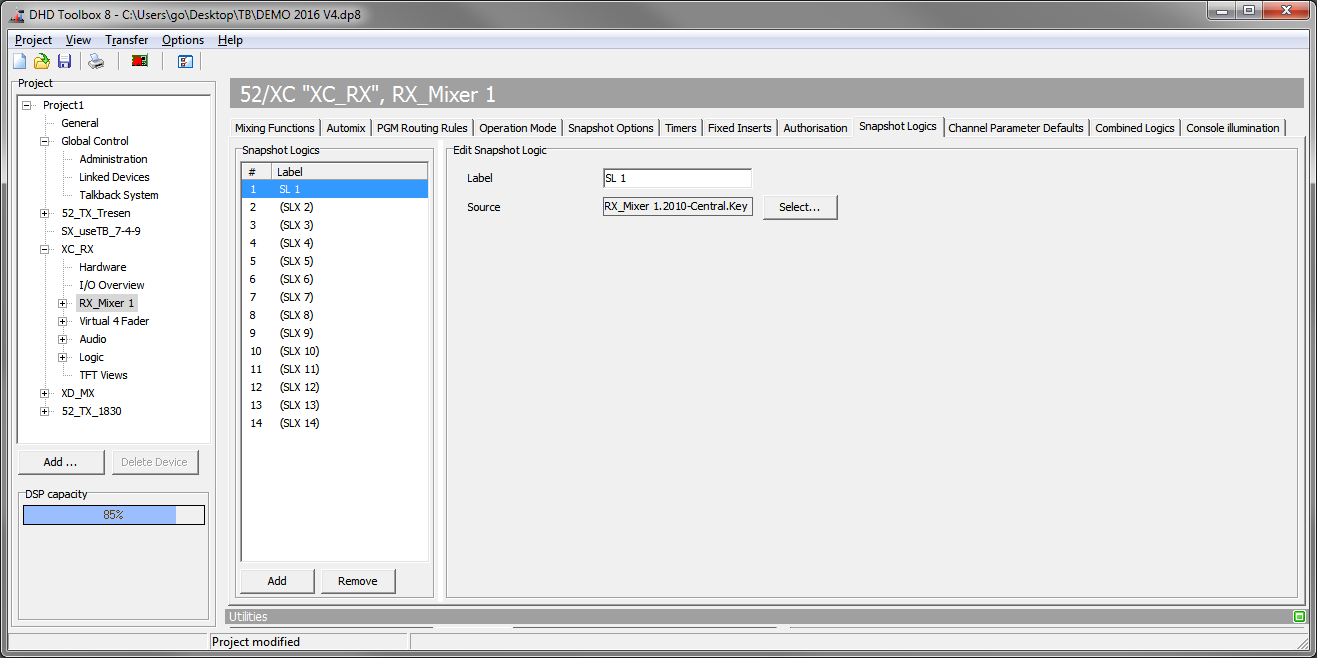Image resolution: width=1317 pixels, height=658 pixels.
Task: Expand the Audio node under XC_RX
Action: (63, 339)
